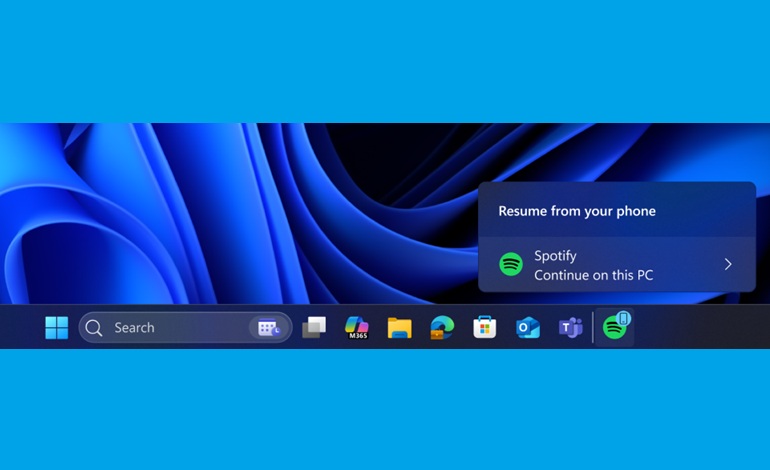Open the Windows Start menu
Image resolution: width=770 pixels, height=470 pixels.
(56, 328)
